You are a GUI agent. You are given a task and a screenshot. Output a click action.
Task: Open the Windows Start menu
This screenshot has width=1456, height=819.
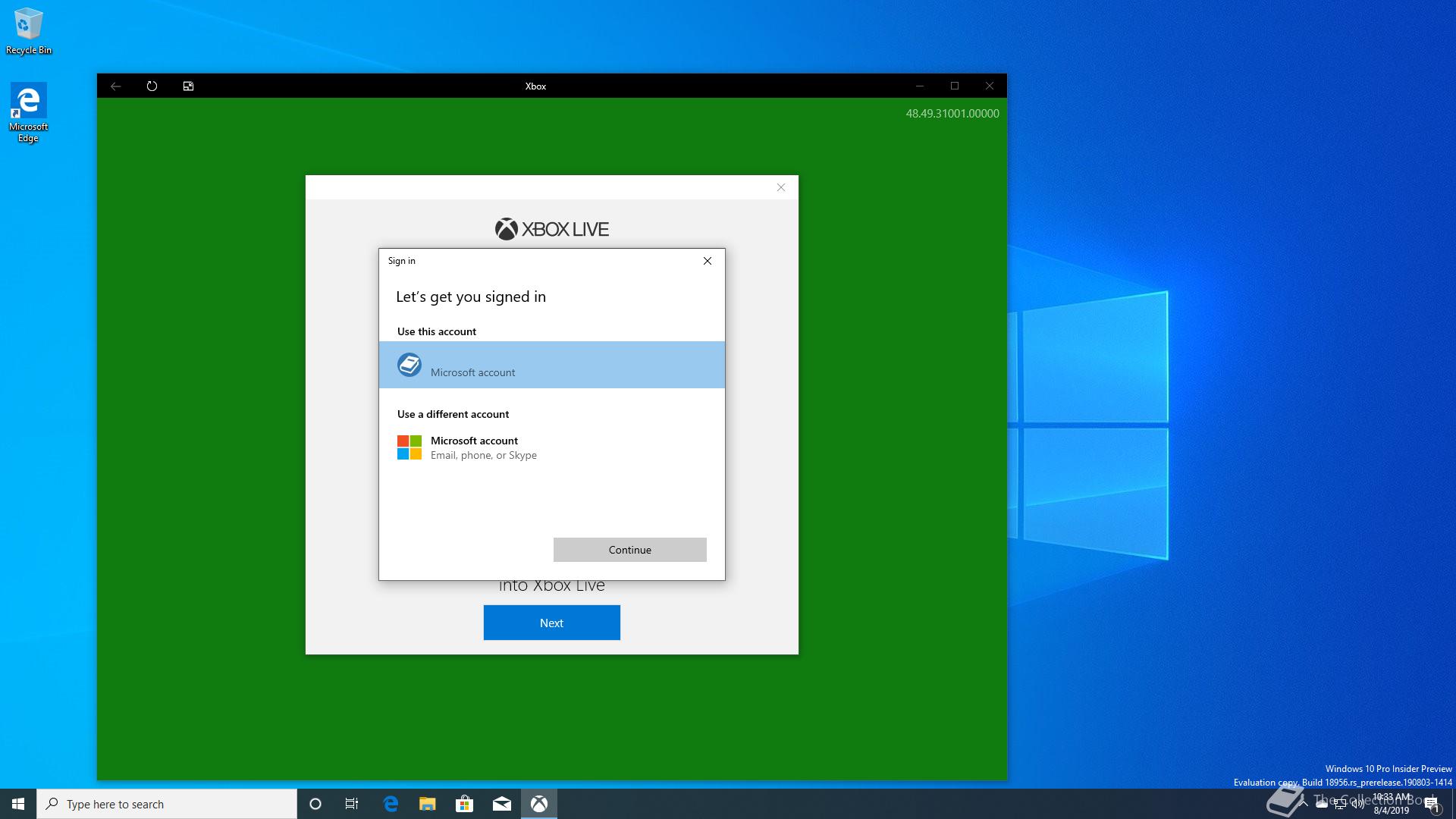click(x=18, y=804)
